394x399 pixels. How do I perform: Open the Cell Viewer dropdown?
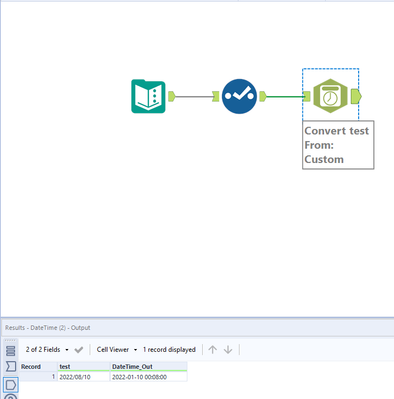point(117,350)
